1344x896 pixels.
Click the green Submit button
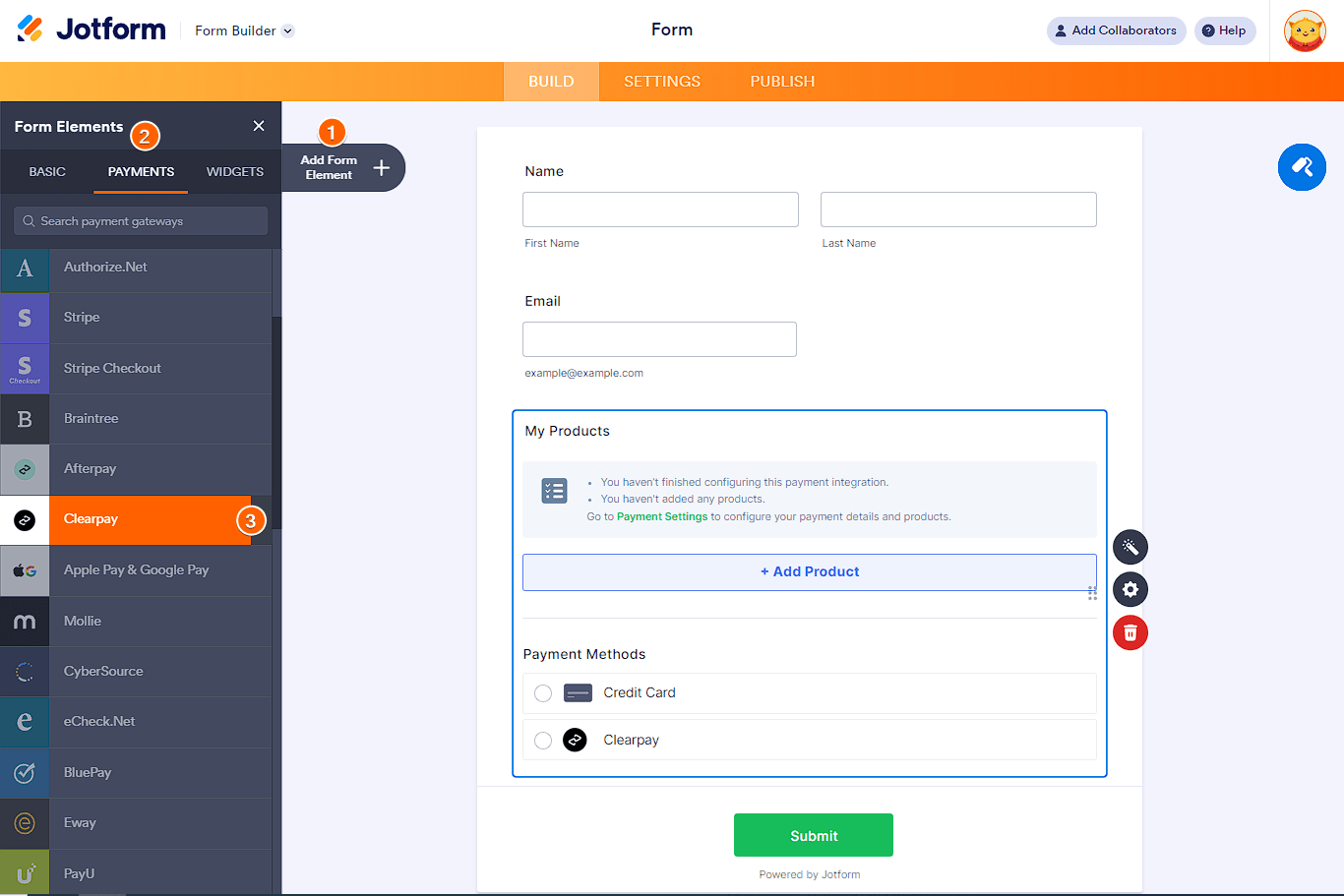[x=814, y=835]
